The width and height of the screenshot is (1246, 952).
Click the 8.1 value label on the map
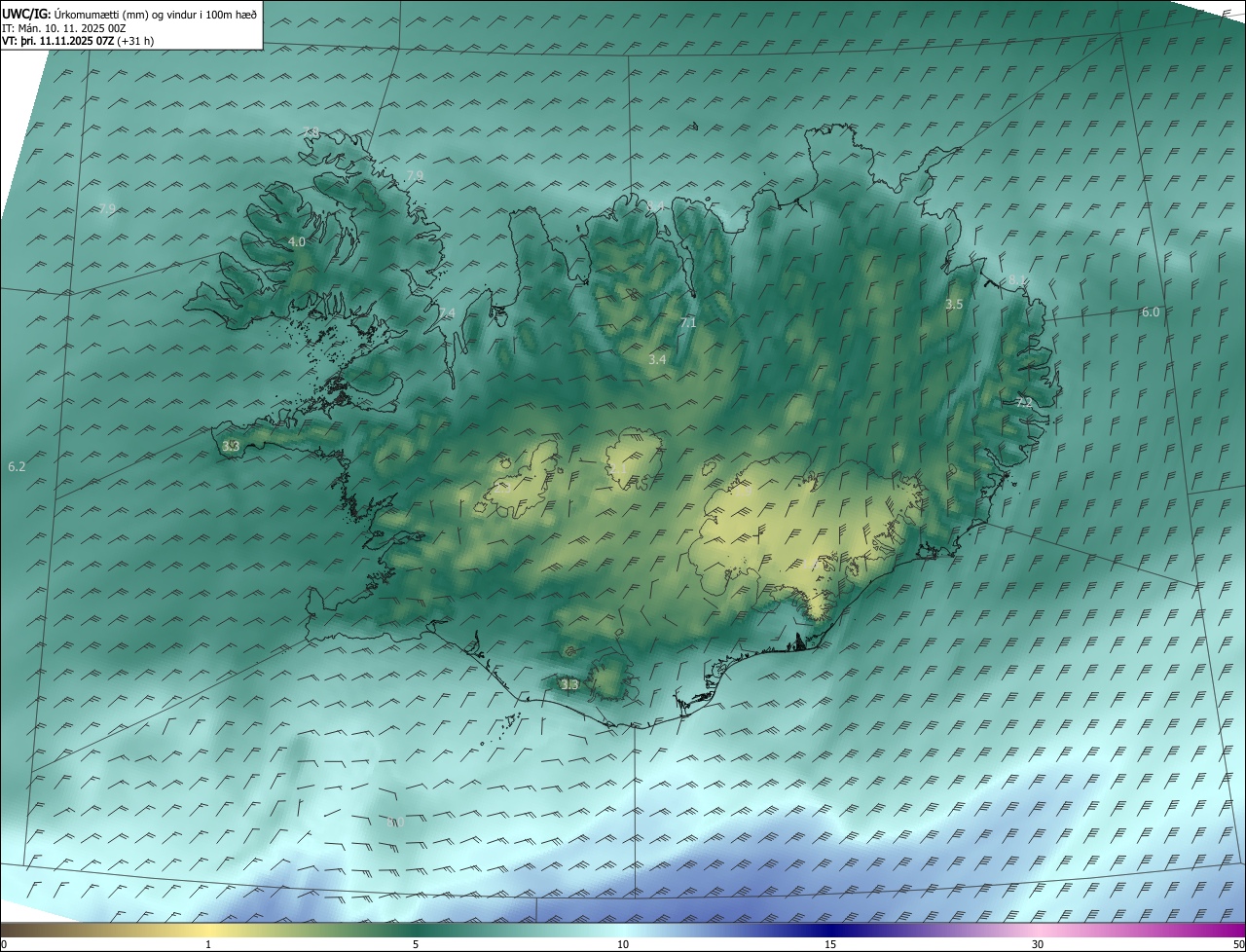[1017, 280]
